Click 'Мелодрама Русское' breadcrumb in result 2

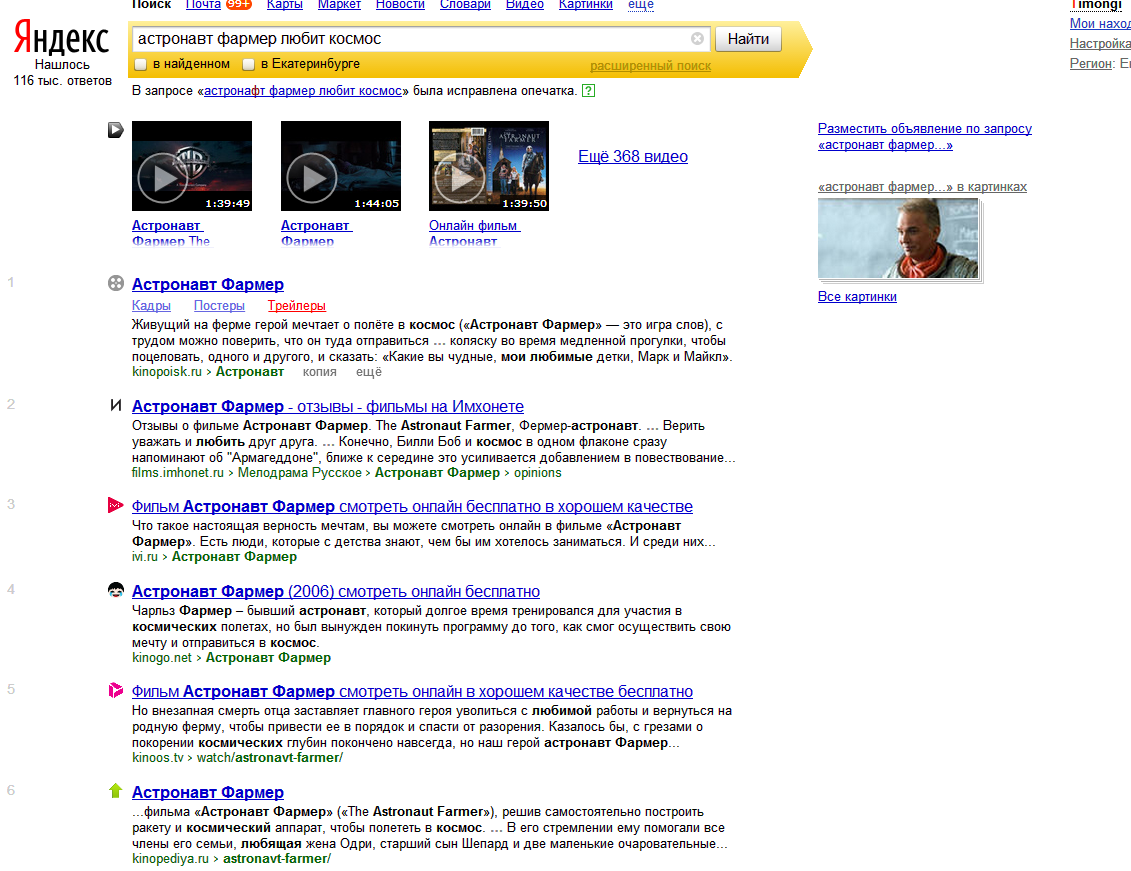[300, 473]
